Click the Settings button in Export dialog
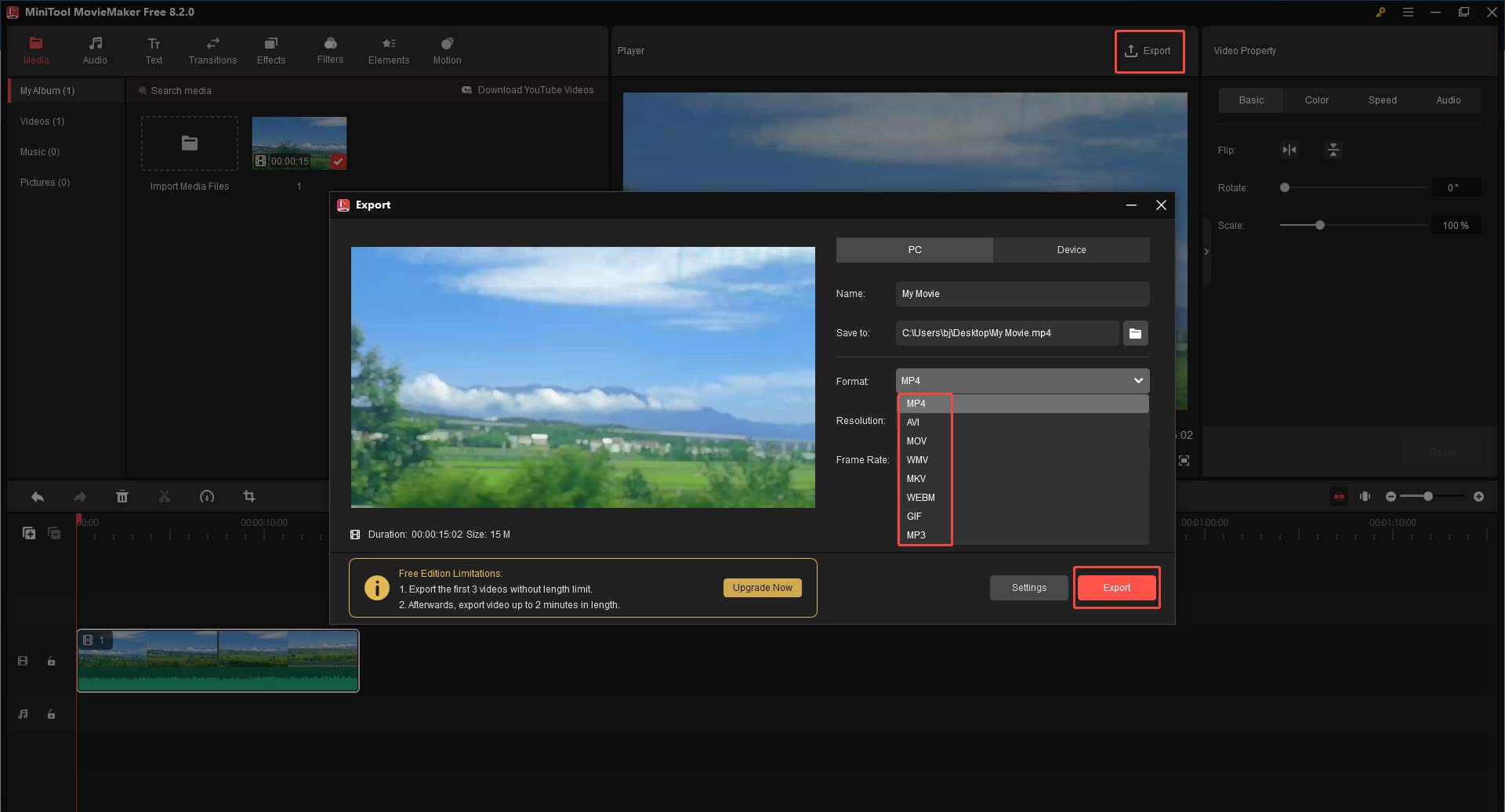The width and height of the screenshot is (1505, 812). click(1028, 588)
